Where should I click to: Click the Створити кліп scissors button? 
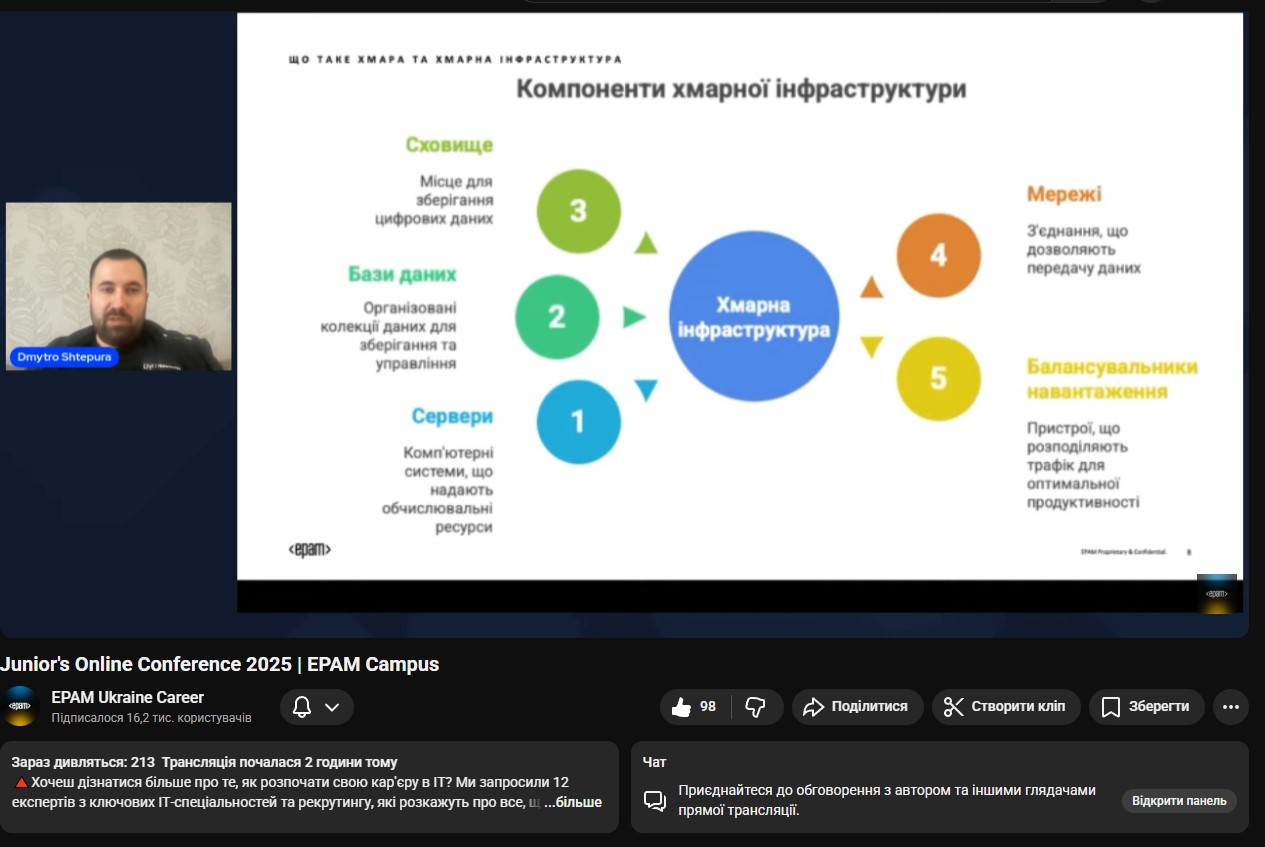(x=1006, y=707)
